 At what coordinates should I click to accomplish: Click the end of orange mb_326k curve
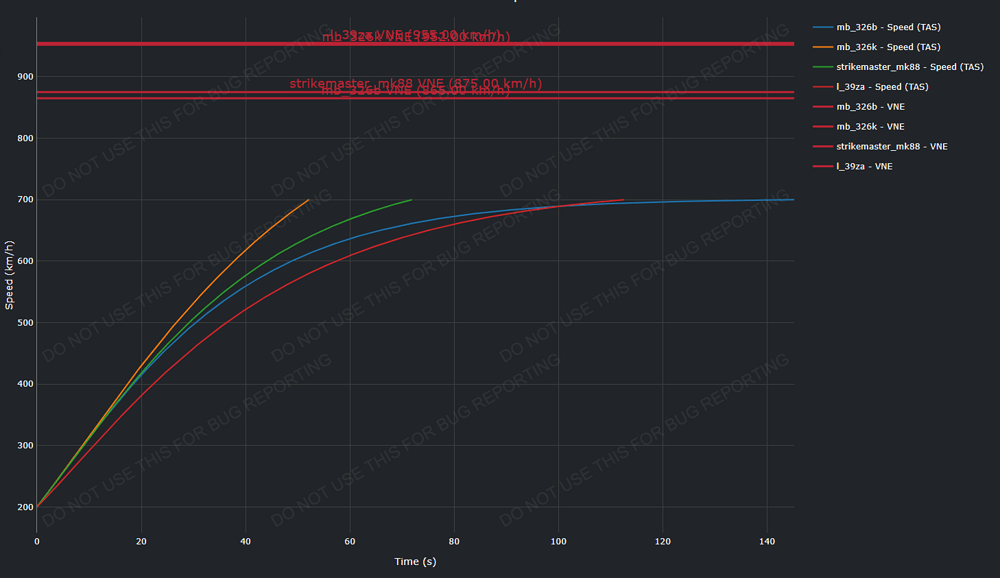(x=308, y=200)
